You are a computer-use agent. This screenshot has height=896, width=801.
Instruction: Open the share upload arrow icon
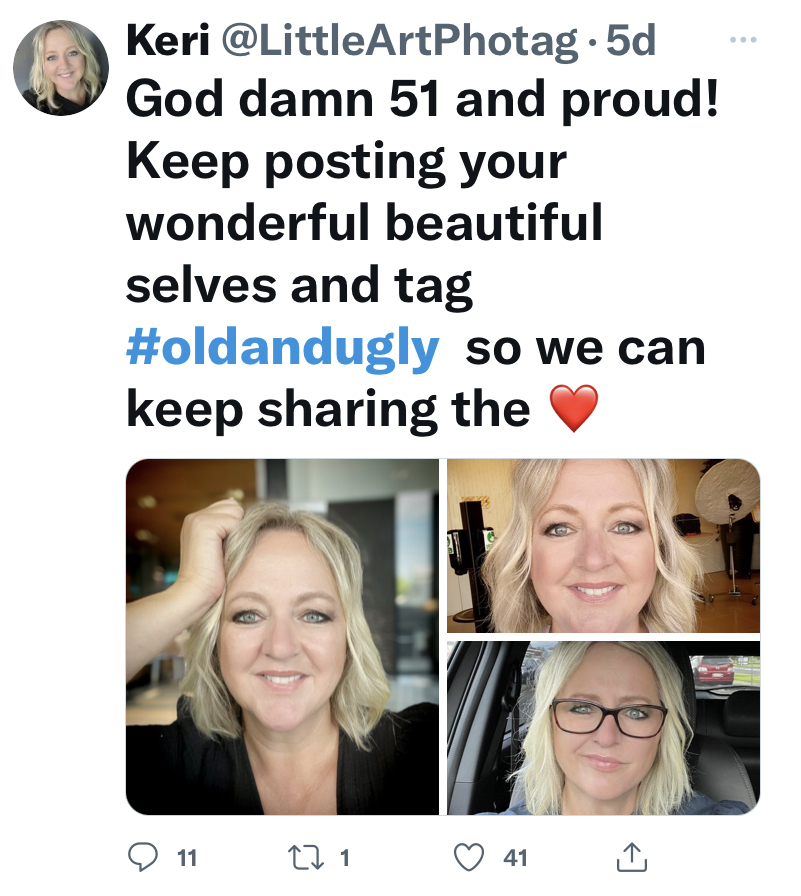(x=632, y=857)
